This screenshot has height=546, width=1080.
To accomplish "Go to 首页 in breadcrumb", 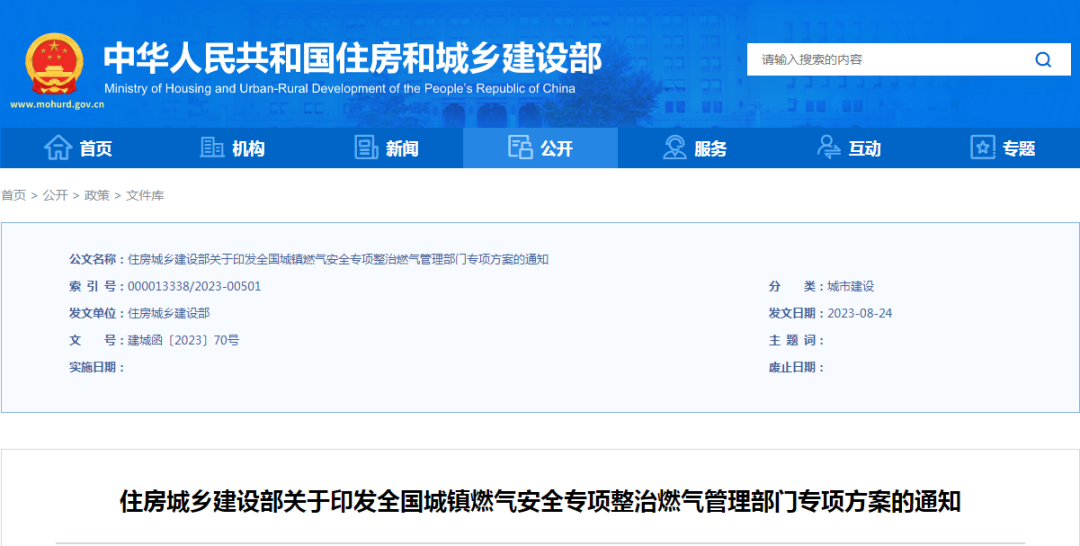I will 13,196.
